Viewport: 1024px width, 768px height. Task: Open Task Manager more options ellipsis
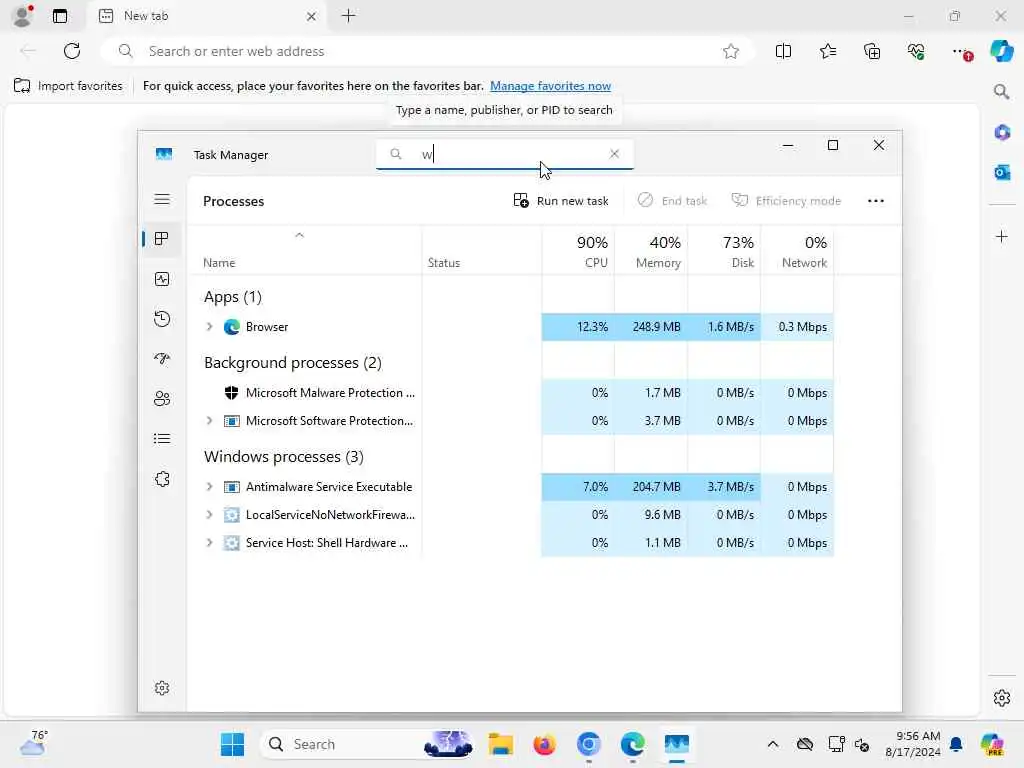pyautogui.click(x=876, y=200)
